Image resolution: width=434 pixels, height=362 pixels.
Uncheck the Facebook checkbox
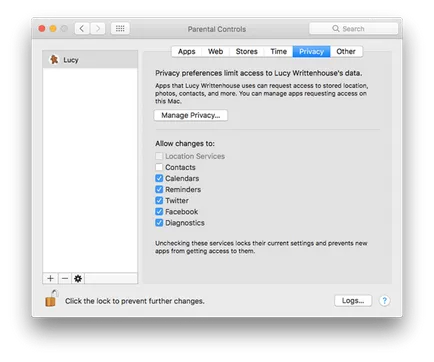pyautogui.click(x=159, y=211)
